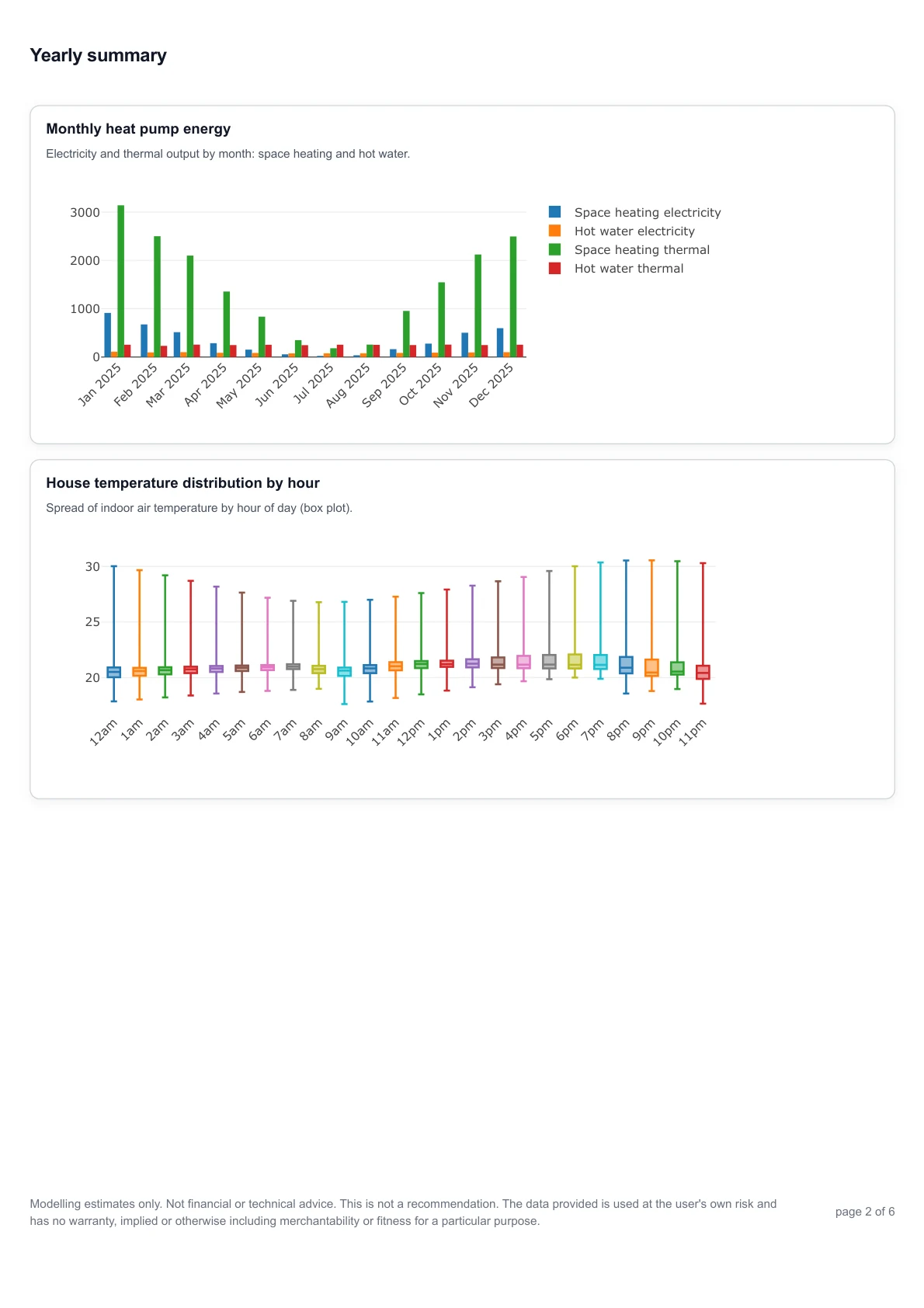Select the May 2025 green thermal bar
The image size is (924, 1308).
click(x=262, y=336)
